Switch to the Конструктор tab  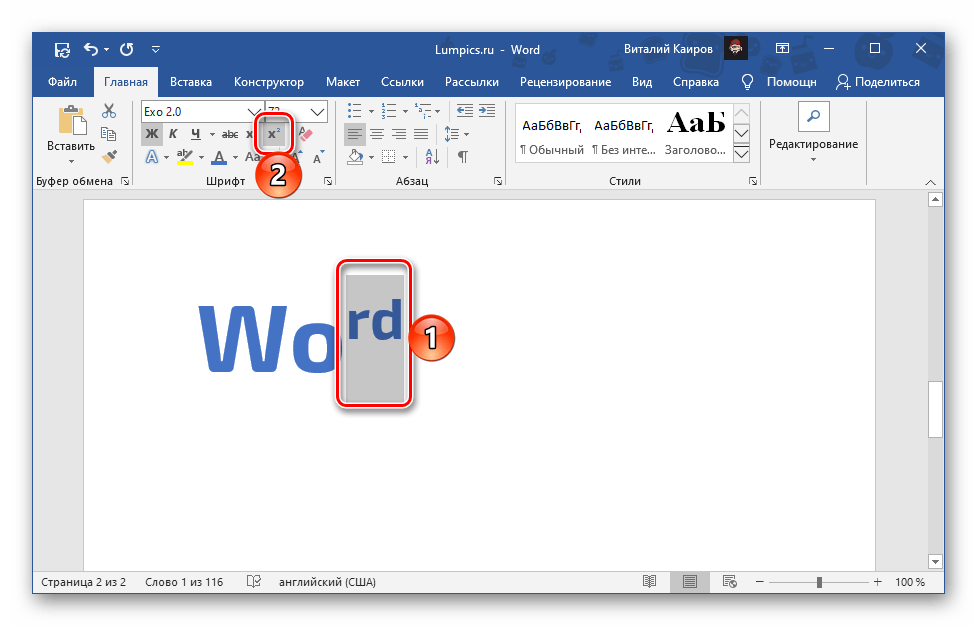click(x=269, y=82)
